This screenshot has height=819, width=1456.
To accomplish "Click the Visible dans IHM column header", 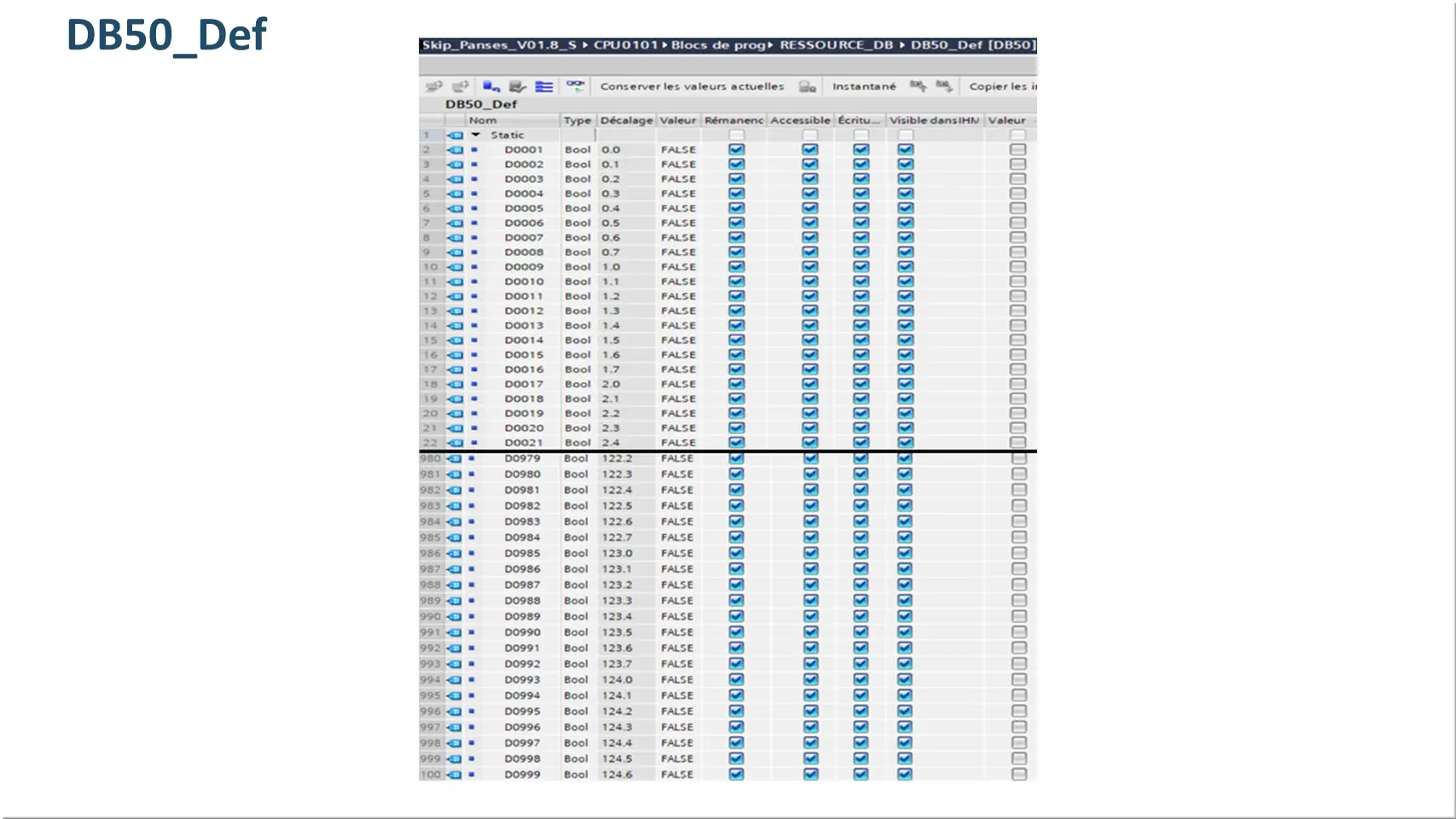I will click(x=935, y=120).
